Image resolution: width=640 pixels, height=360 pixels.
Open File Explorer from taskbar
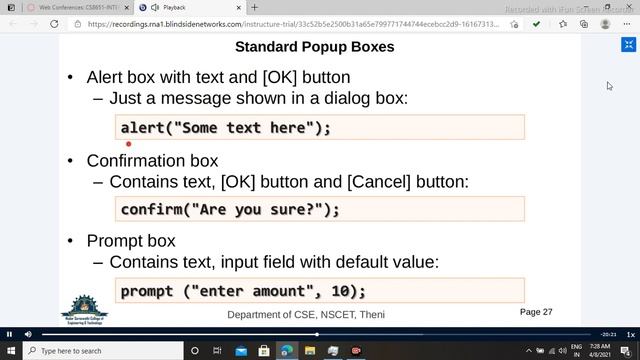coord(310,351)
